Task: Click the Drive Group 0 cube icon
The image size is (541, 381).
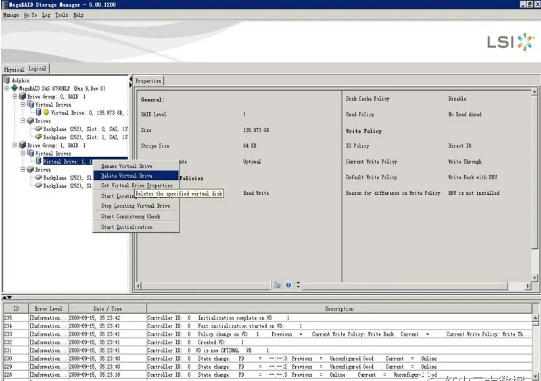Action: point(22,96)
